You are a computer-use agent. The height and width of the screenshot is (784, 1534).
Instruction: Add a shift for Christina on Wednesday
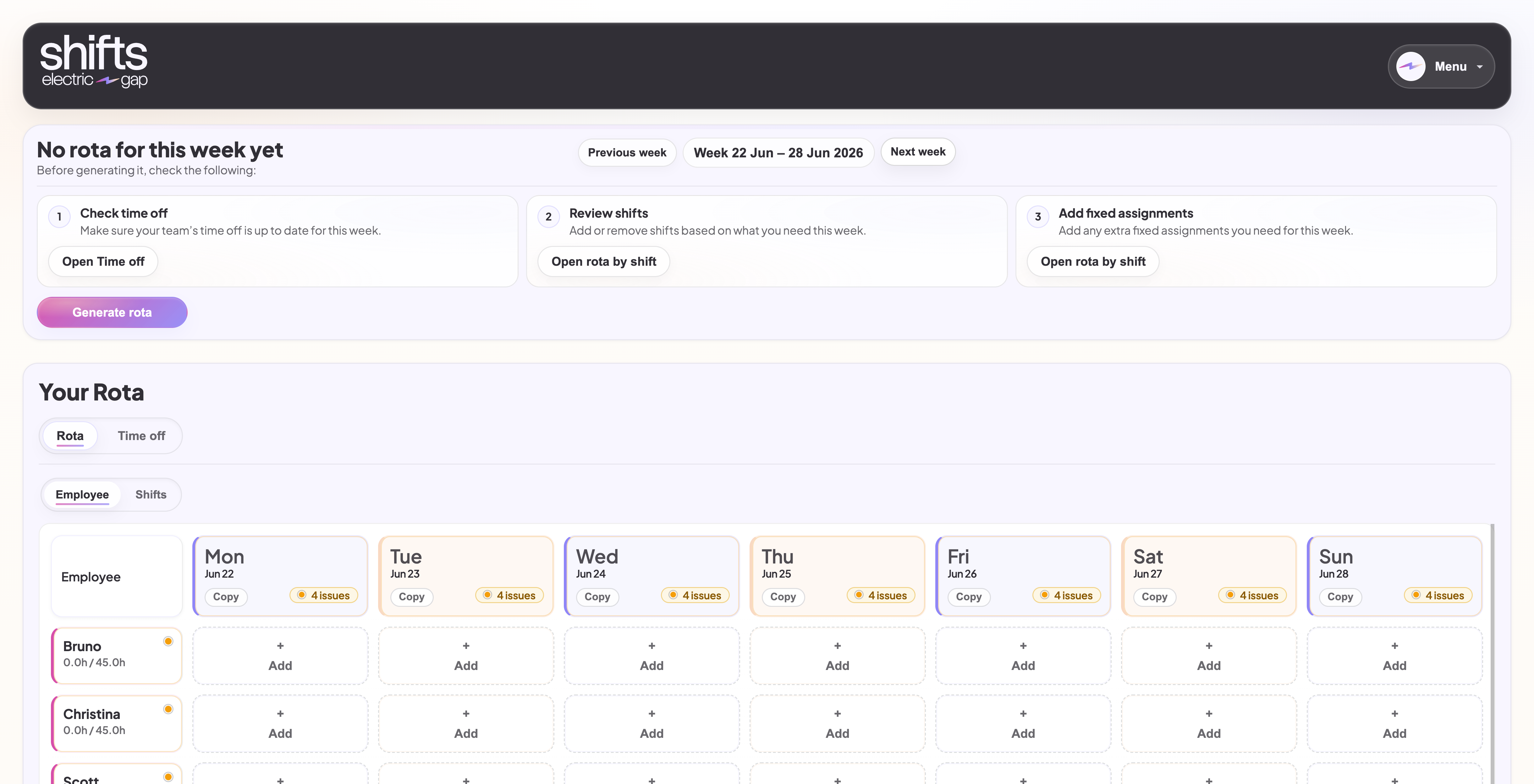[652, 723]
